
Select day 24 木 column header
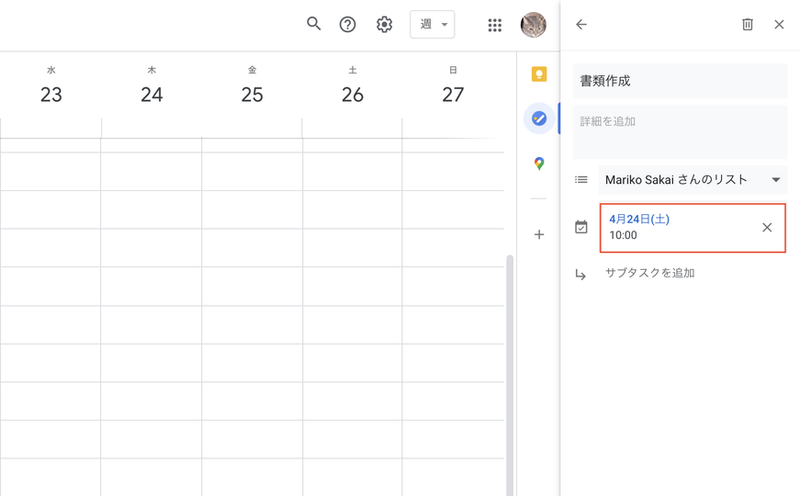[152, 86]
